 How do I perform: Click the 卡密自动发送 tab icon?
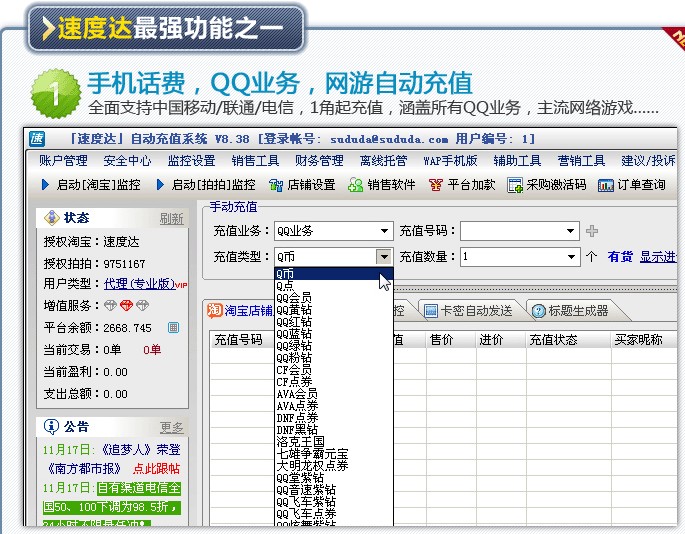click(431, 311)
